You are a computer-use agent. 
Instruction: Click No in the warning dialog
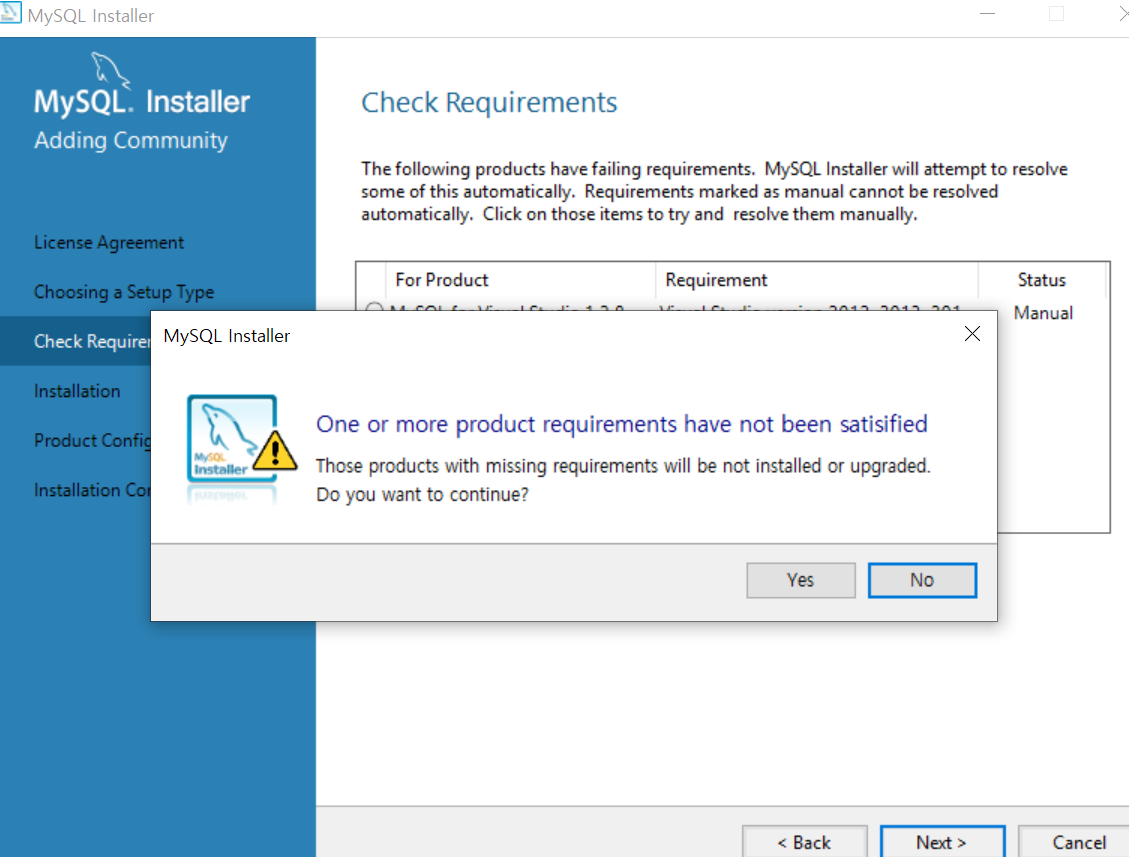(x=922, y=580)
